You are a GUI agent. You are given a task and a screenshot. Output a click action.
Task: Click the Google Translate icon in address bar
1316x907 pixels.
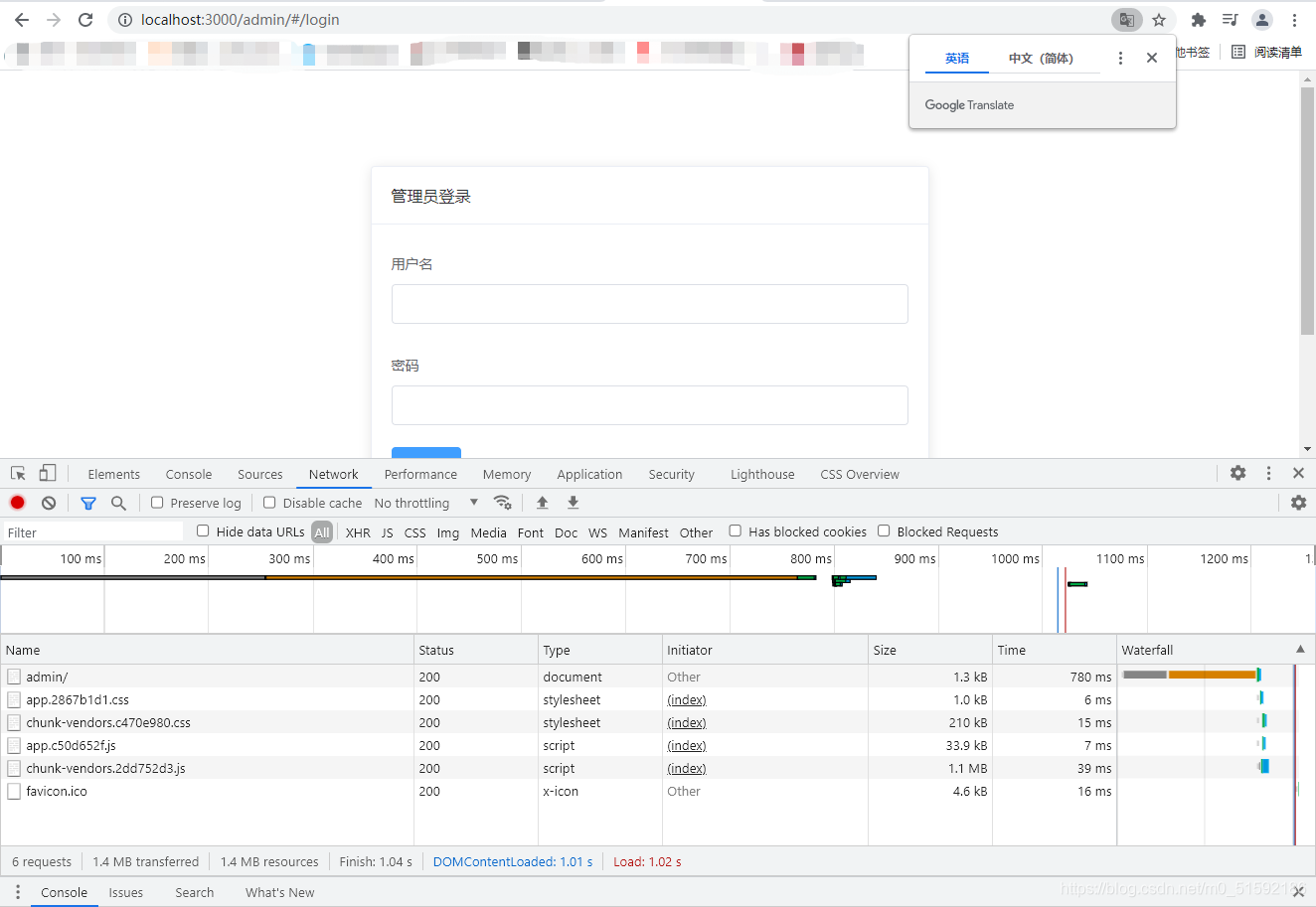(x=1126, y=20)
